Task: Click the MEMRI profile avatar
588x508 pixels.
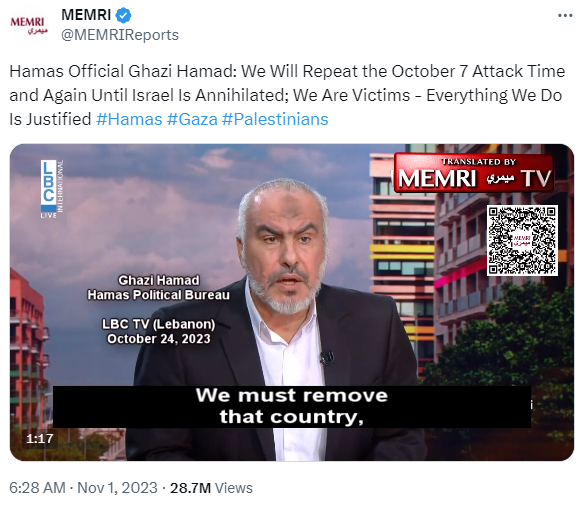Action: pyautogui.click(x=29, y=25)
